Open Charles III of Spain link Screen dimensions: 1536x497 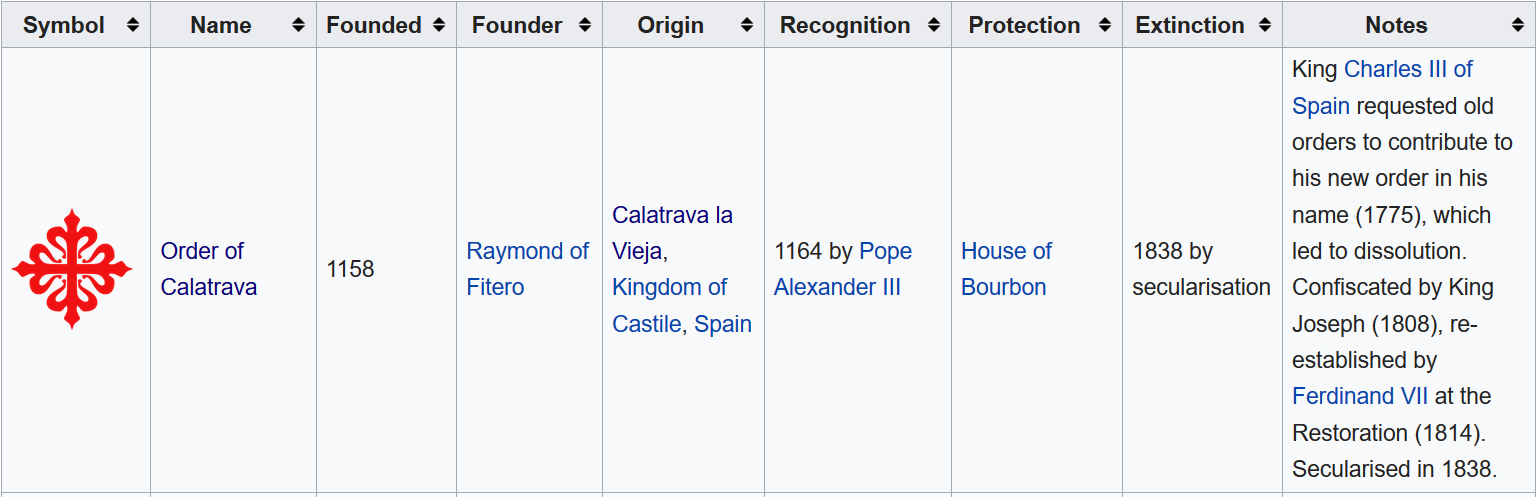[x=1382, y=87]
